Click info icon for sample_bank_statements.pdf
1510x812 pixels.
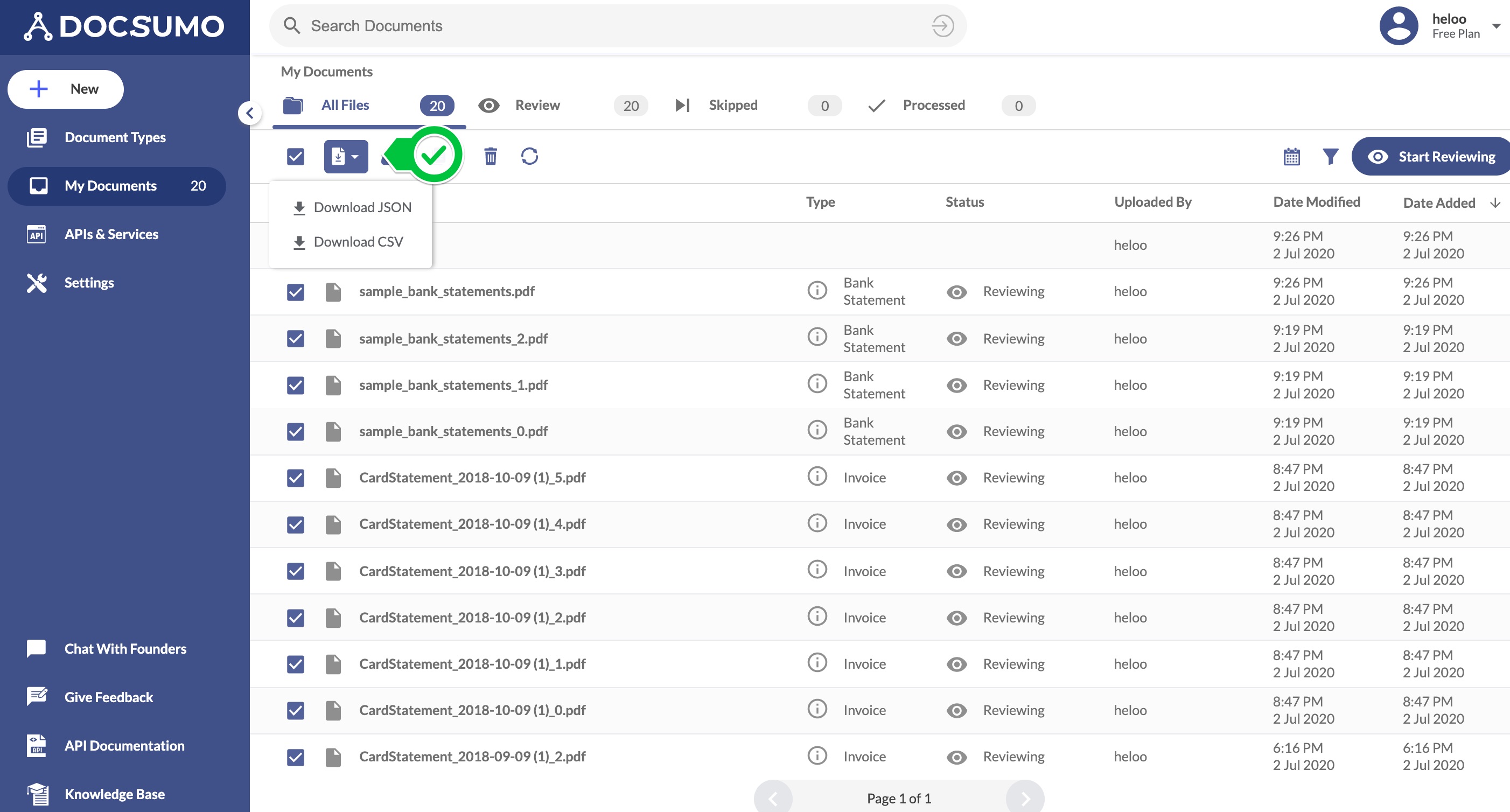[817, 290]
